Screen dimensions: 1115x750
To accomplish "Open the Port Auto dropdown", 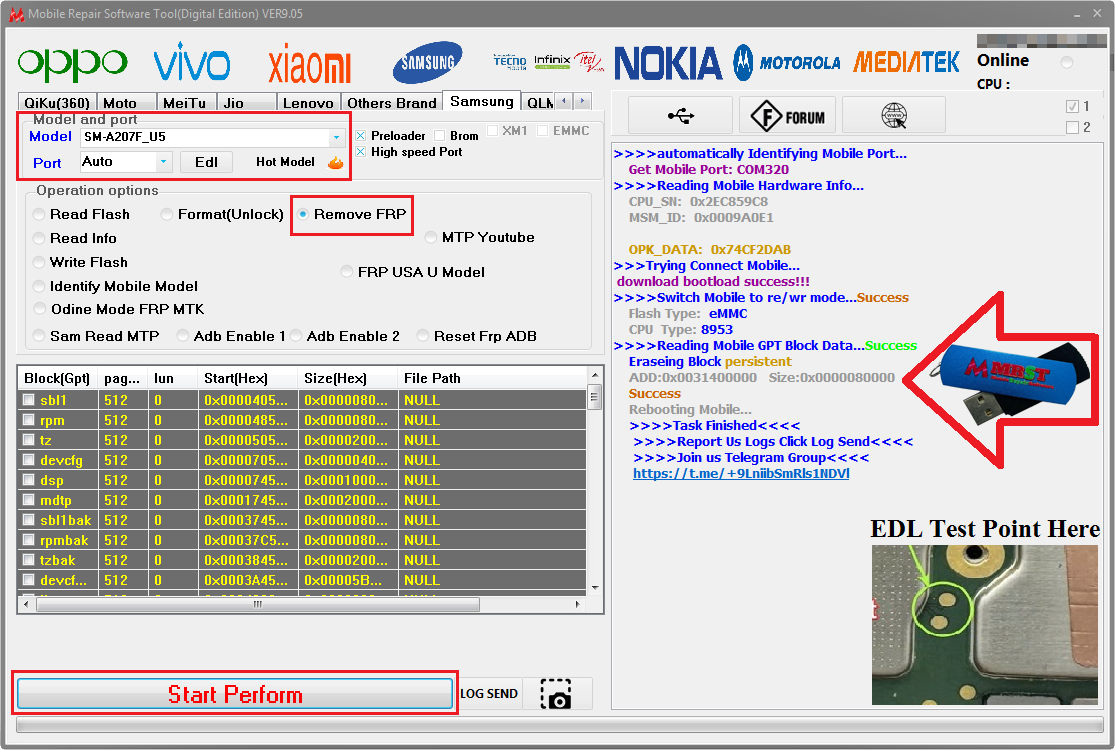I will [164, 162].
